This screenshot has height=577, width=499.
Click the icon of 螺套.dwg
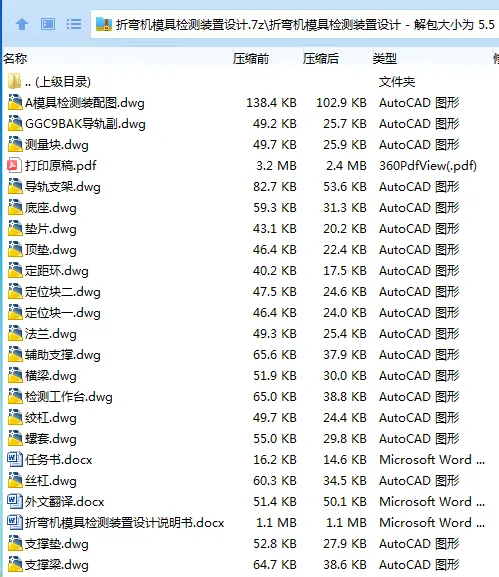pos(15,438)
